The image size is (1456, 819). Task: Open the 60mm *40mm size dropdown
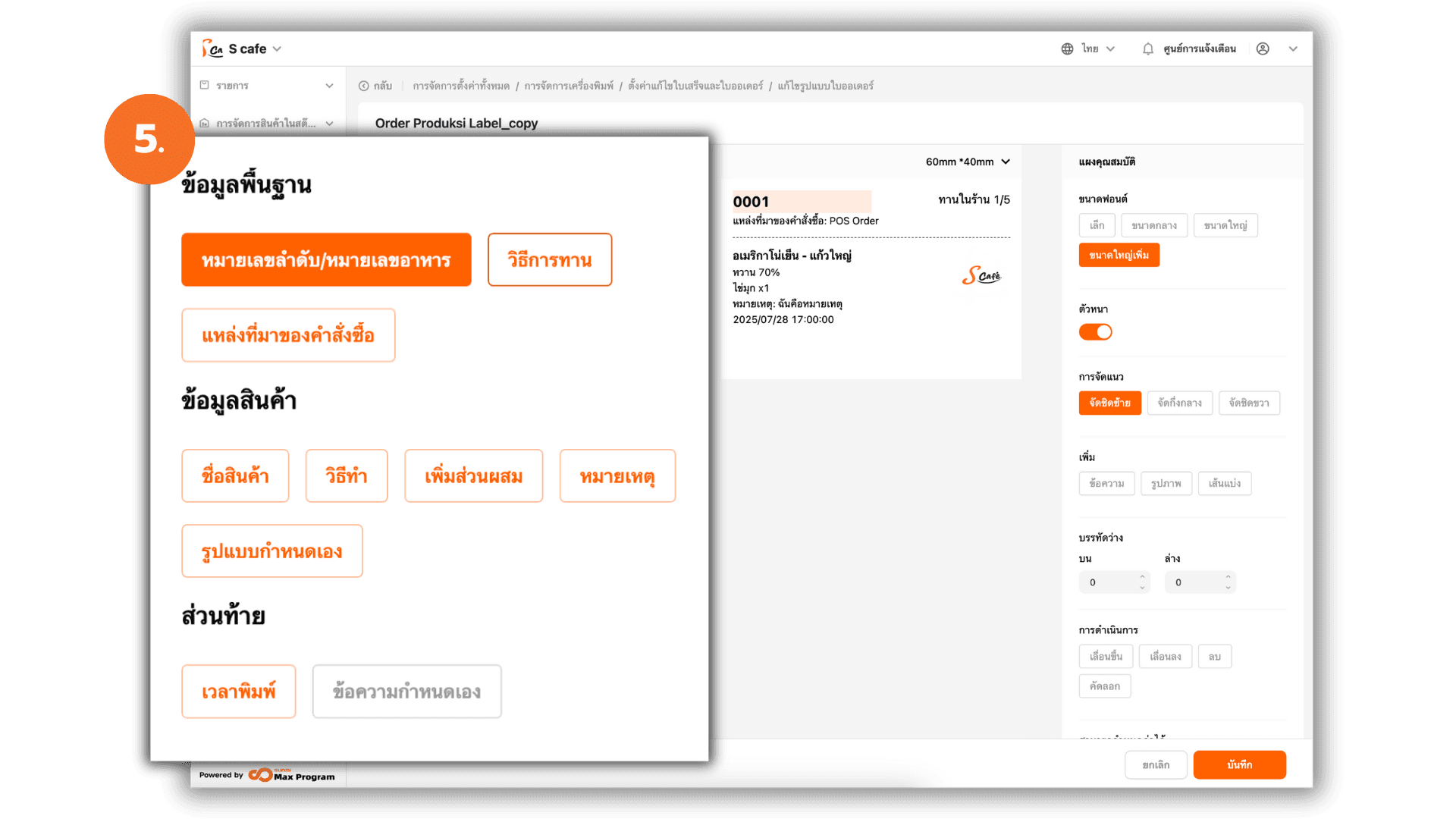(968, 162)
